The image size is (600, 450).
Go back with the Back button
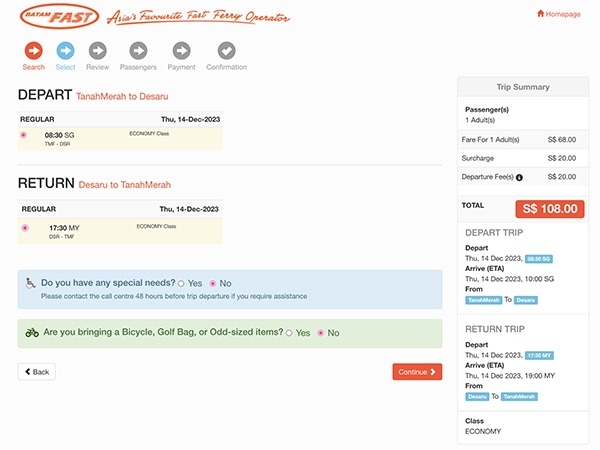[x=36, y=371]
